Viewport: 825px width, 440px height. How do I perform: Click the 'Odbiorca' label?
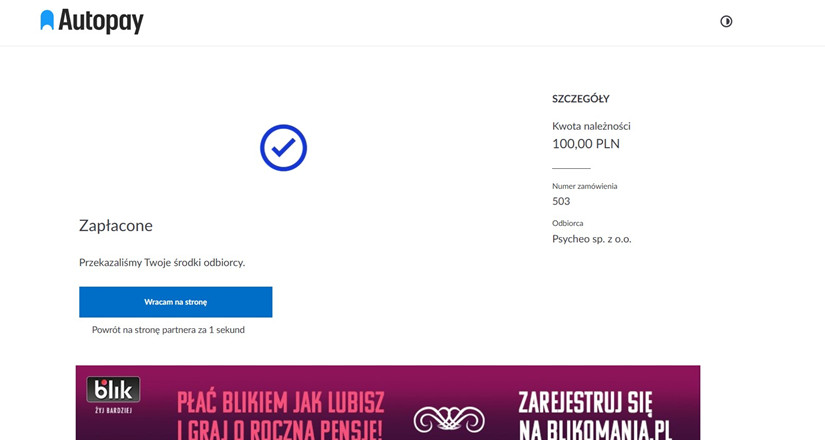[x=567, y=223]
